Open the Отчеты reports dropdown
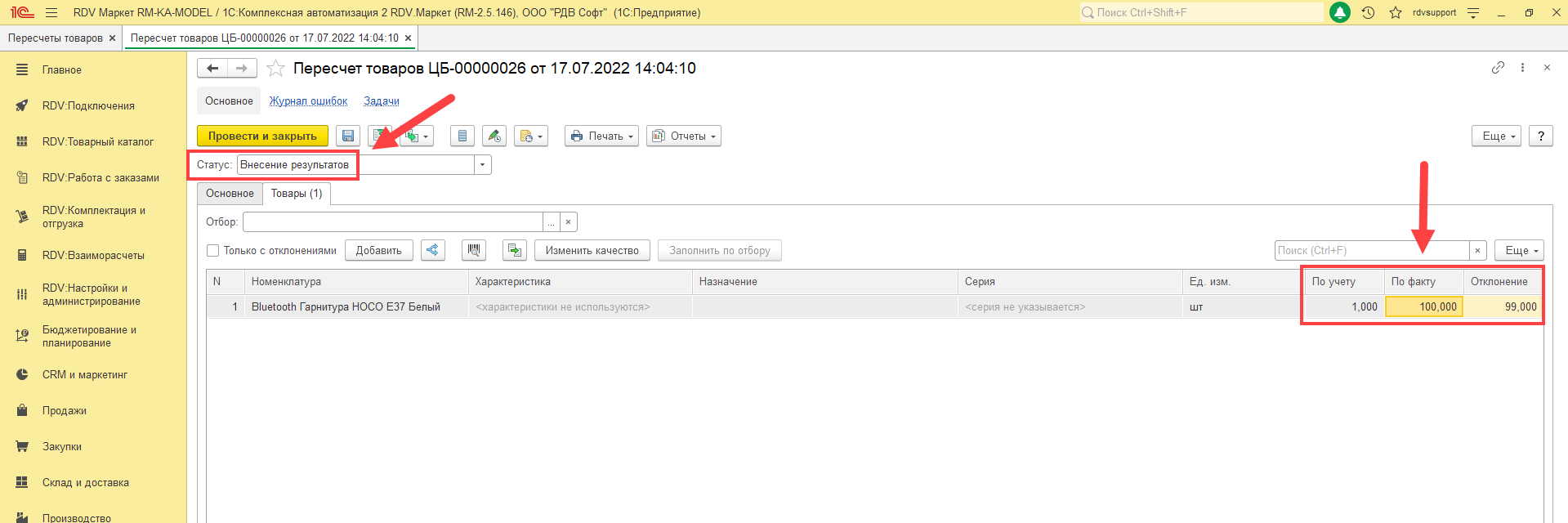The image size is (1568, 523). (x=684, y=136)
